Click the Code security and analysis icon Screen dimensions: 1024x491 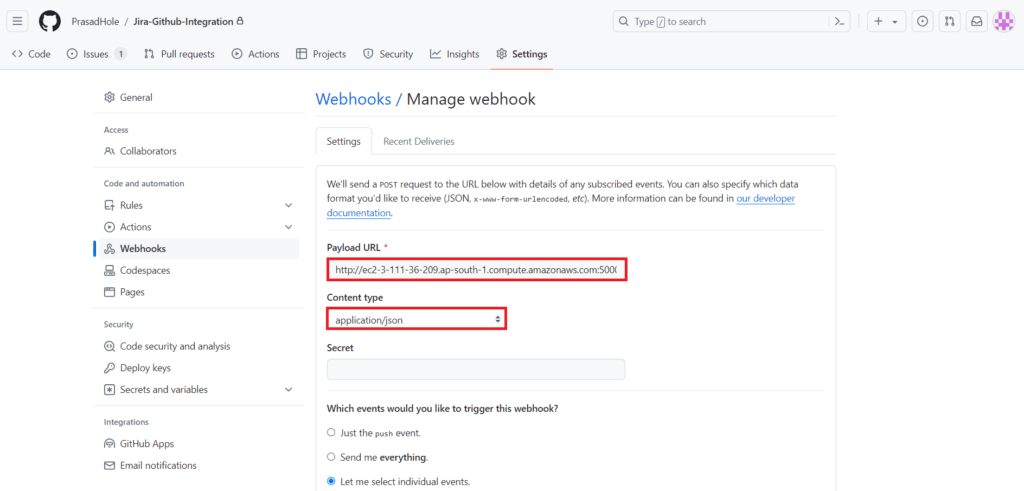(x=109, y=346)
